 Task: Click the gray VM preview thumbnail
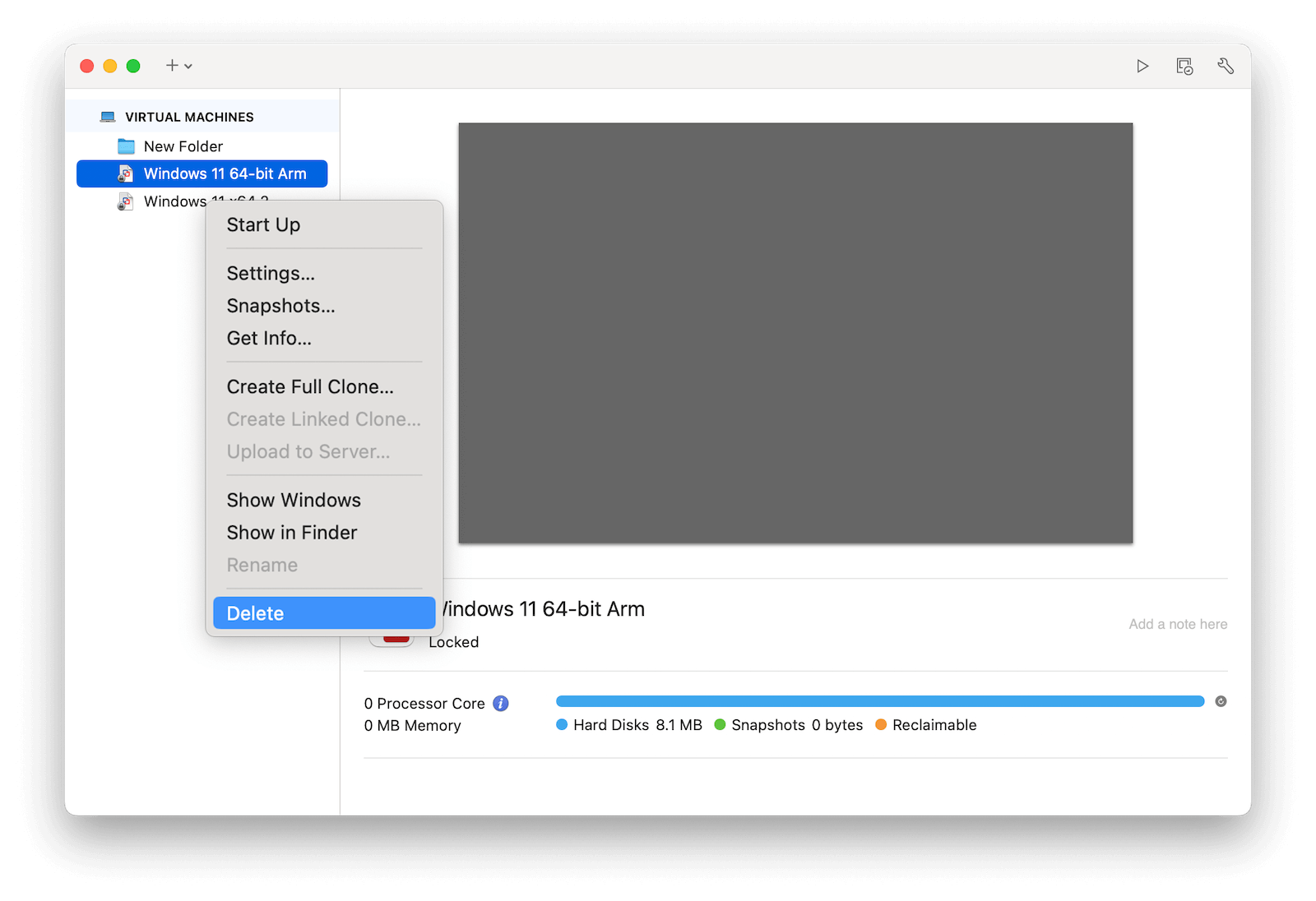tap(795, 333)
